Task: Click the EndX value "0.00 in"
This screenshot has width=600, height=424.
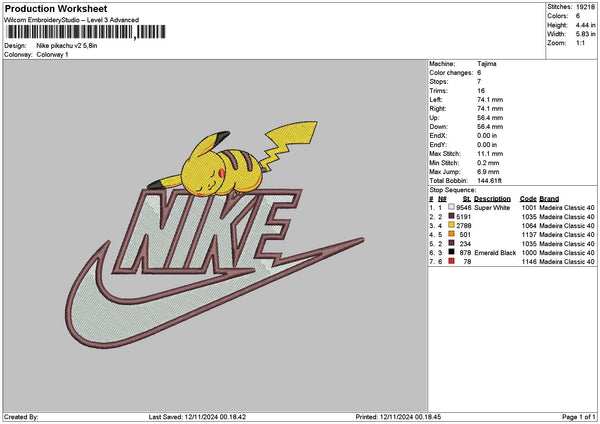Action: 487,136
